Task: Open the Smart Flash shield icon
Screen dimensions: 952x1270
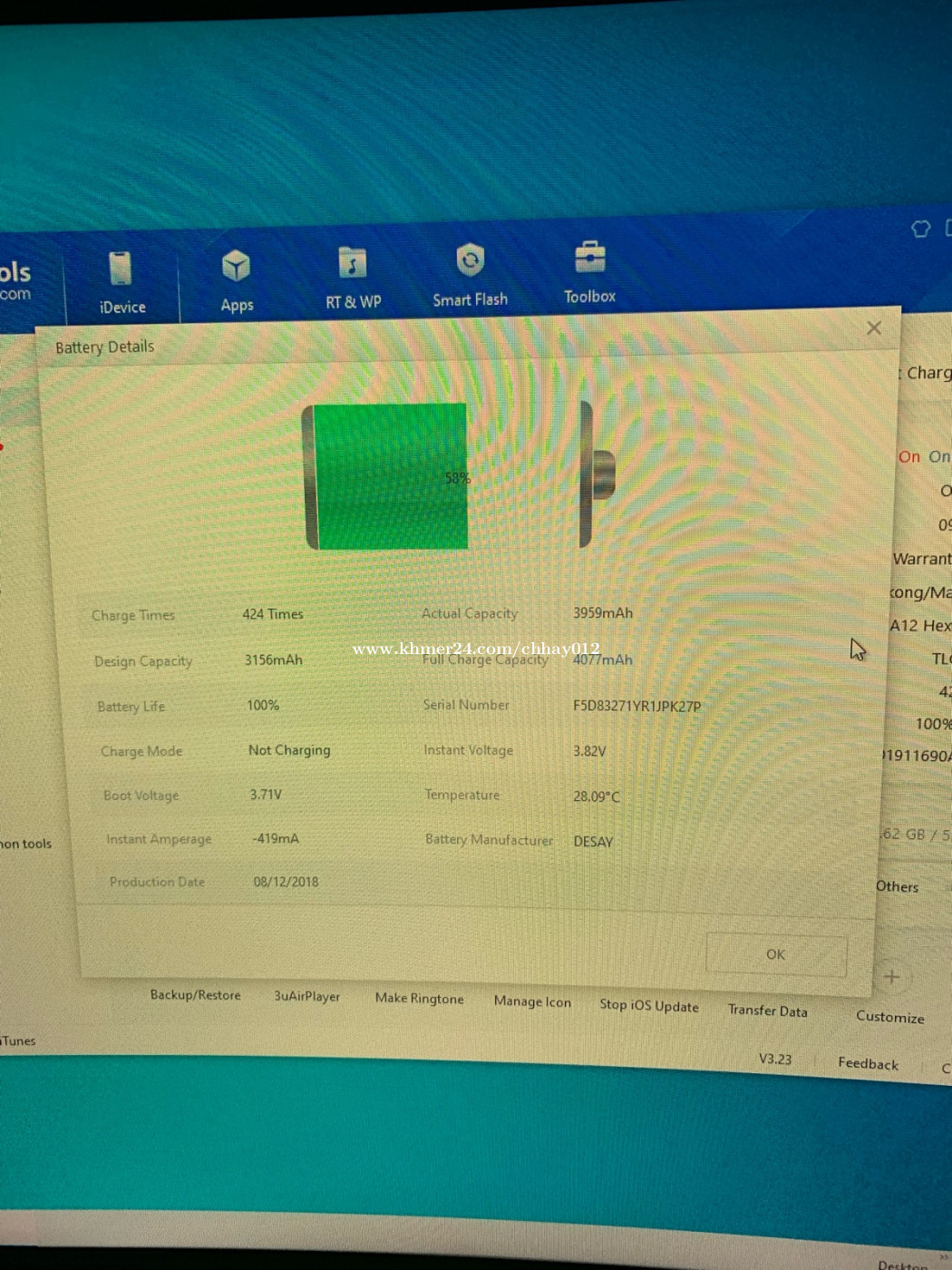Action: 470,260
